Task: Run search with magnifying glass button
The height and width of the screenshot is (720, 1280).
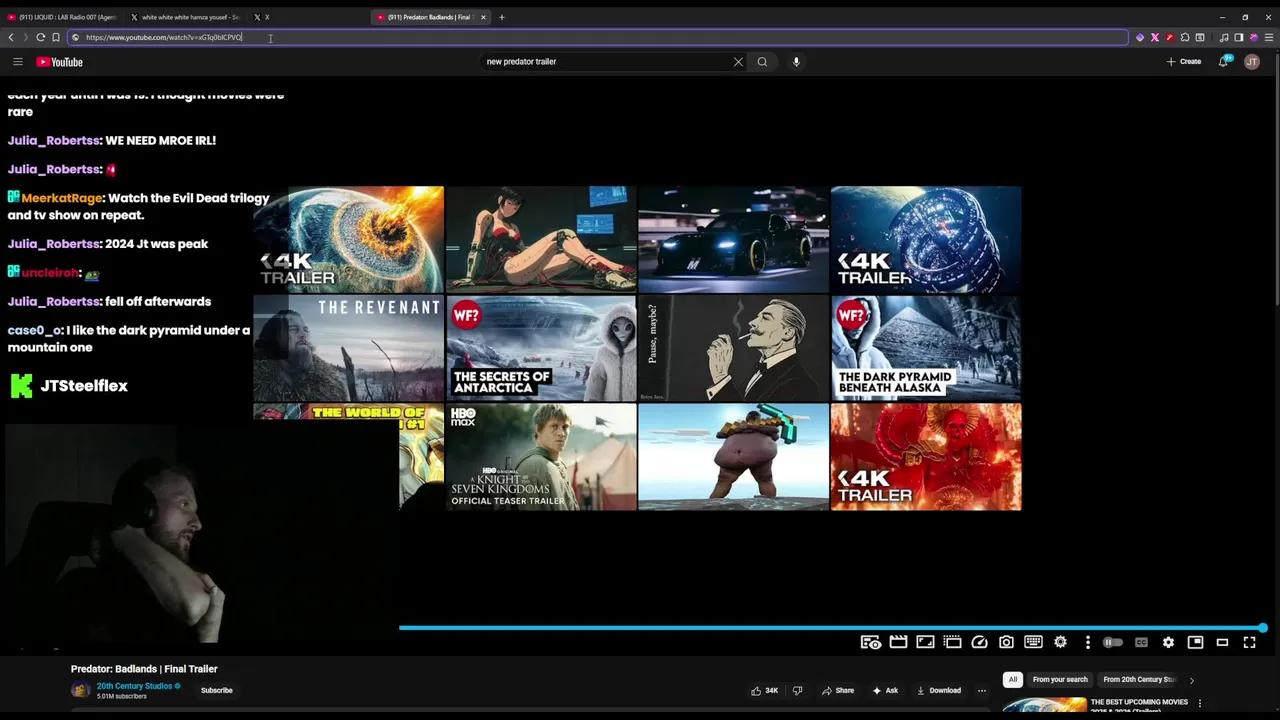Action: click(x=762, y=62)
